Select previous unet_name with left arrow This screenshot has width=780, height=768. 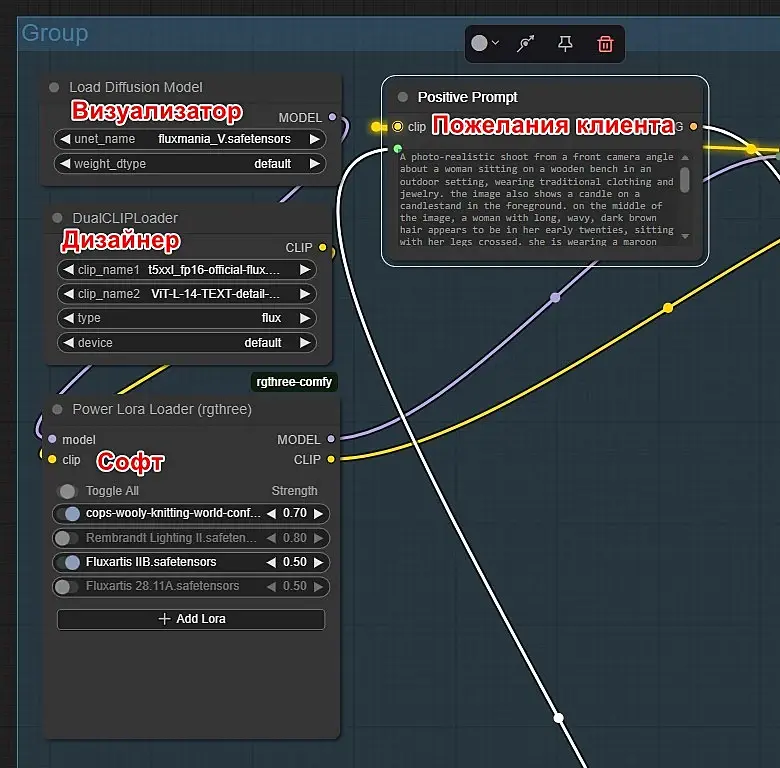(65, 139)
